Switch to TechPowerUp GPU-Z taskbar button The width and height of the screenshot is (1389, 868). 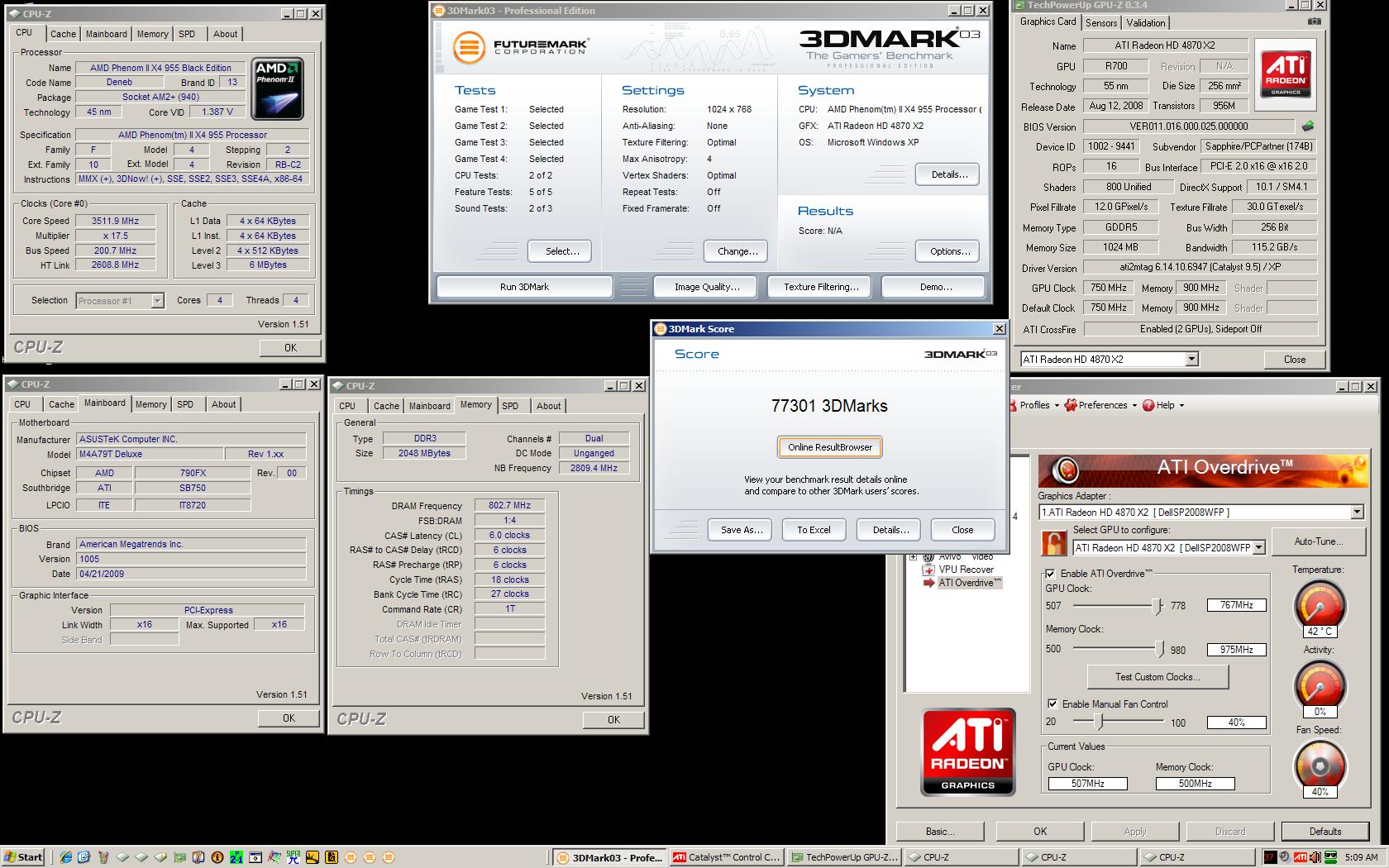[844, 857]
